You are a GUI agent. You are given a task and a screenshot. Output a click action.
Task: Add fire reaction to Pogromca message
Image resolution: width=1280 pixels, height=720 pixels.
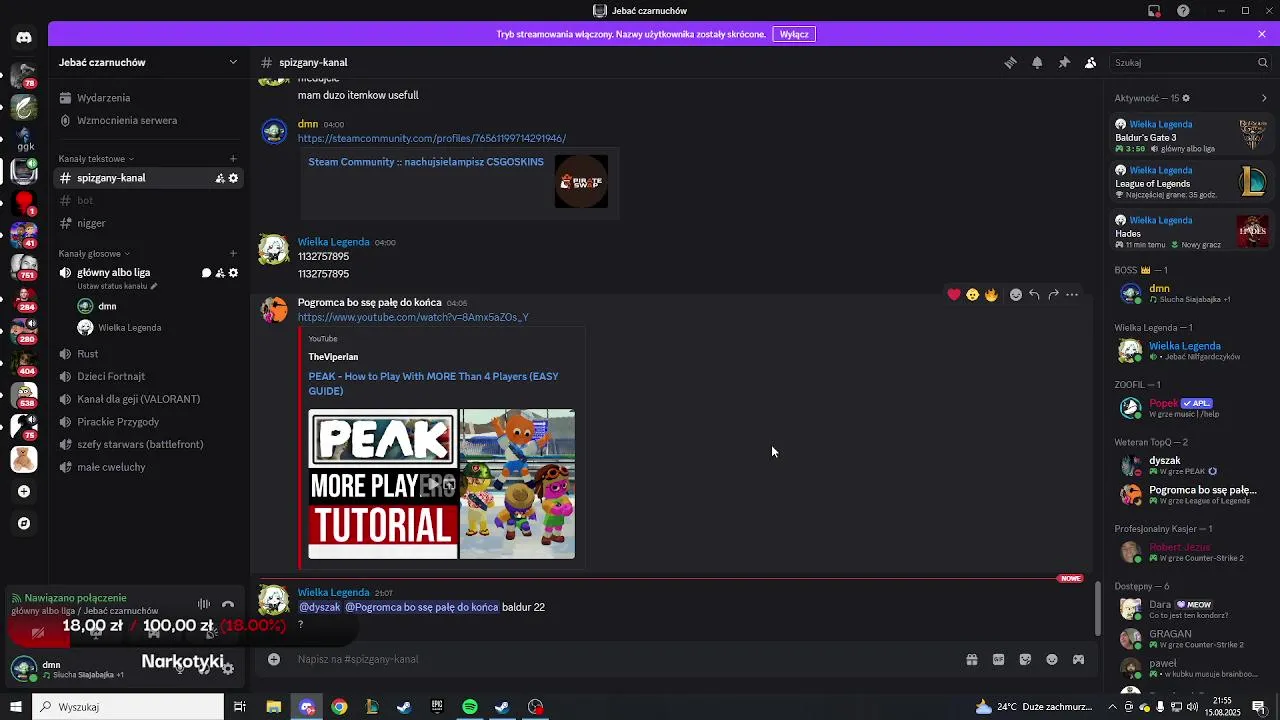pos(991,295)
